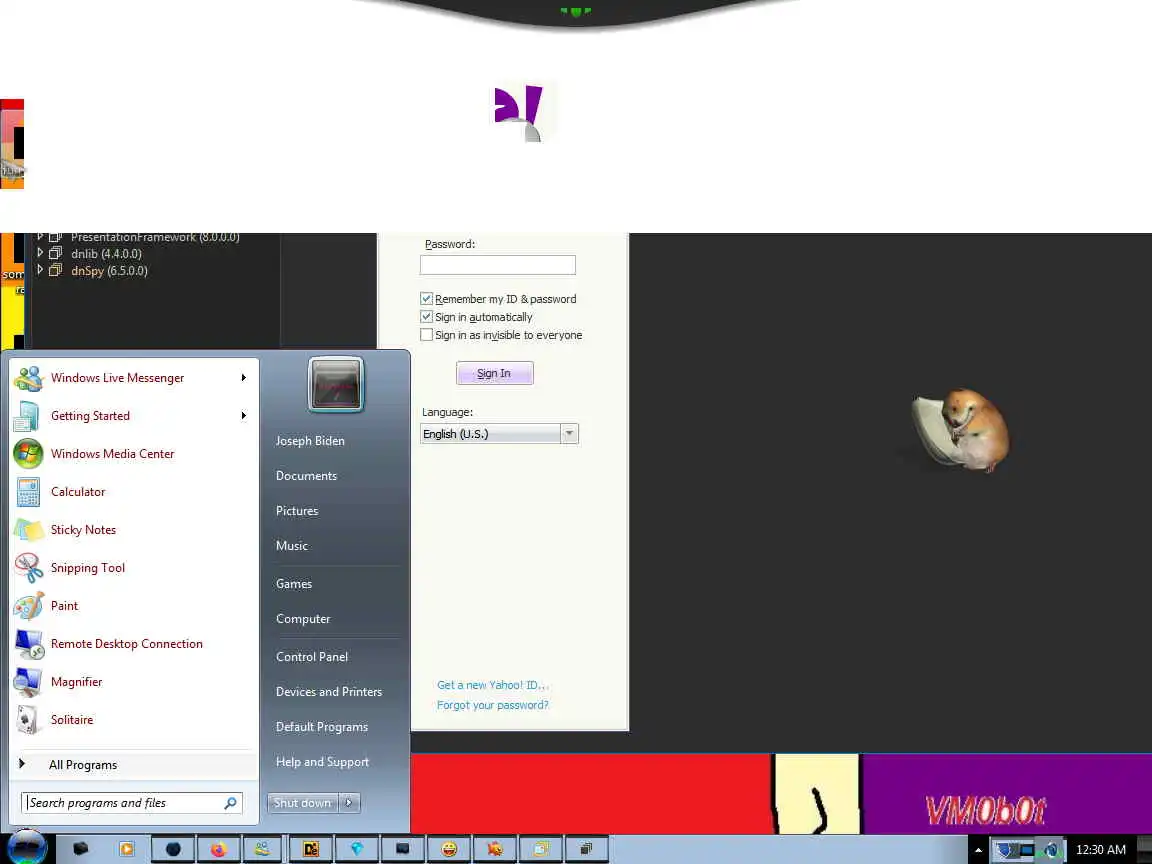Open the media player taskbar icon
The width and height of the screenshot is (1152, 864).
click(126, 849)
